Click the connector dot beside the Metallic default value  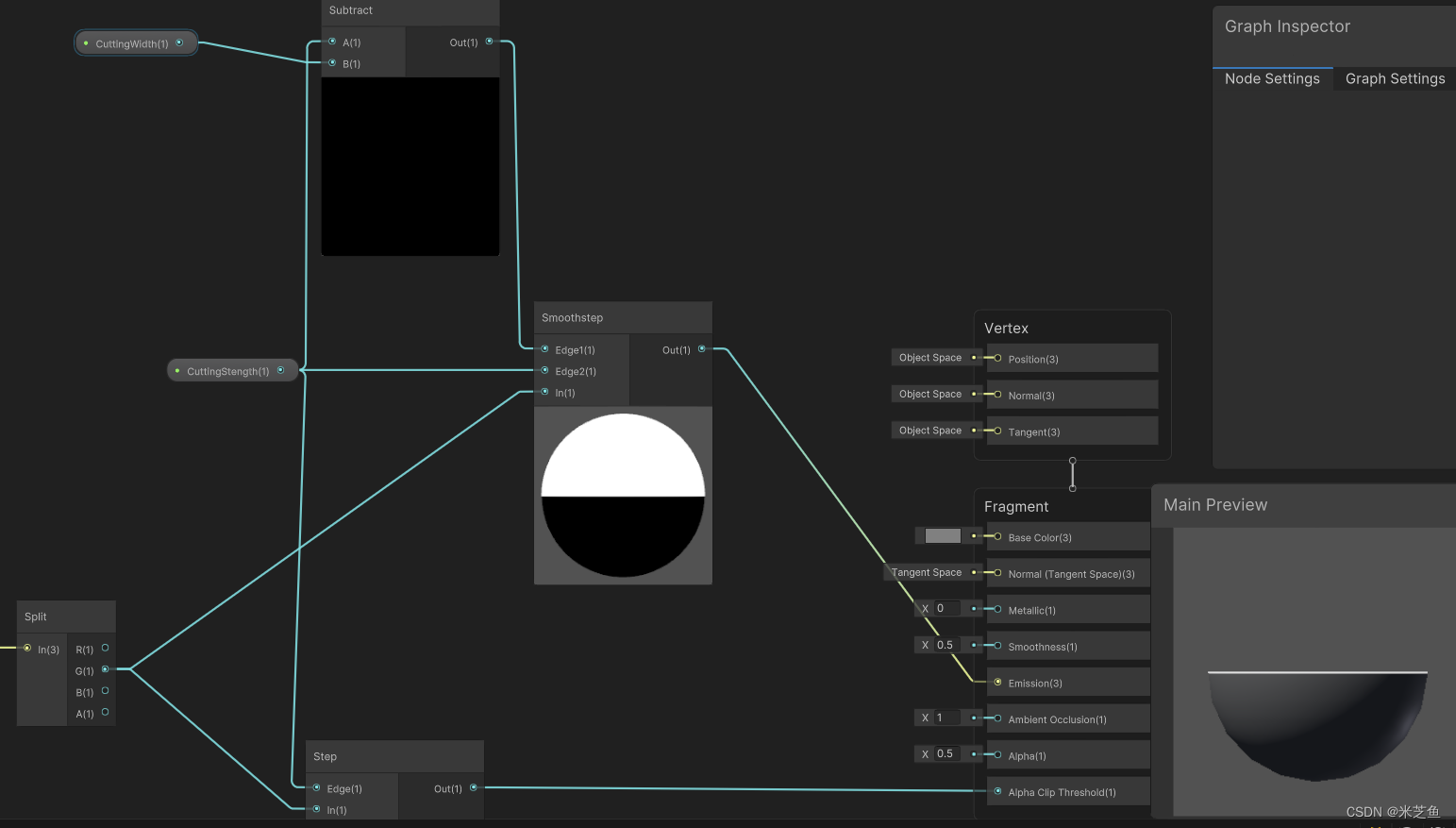pos(973,610)
